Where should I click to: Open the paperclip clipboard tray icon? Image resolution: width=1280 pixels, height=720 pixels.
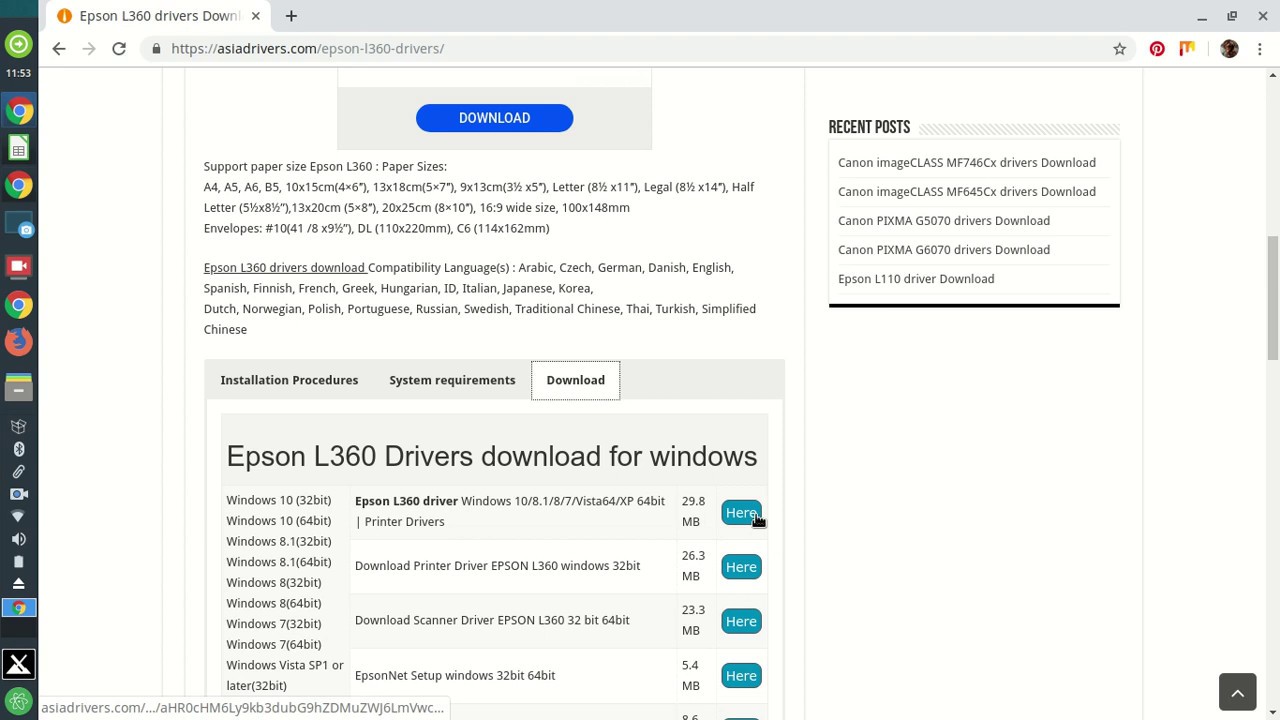18,472
